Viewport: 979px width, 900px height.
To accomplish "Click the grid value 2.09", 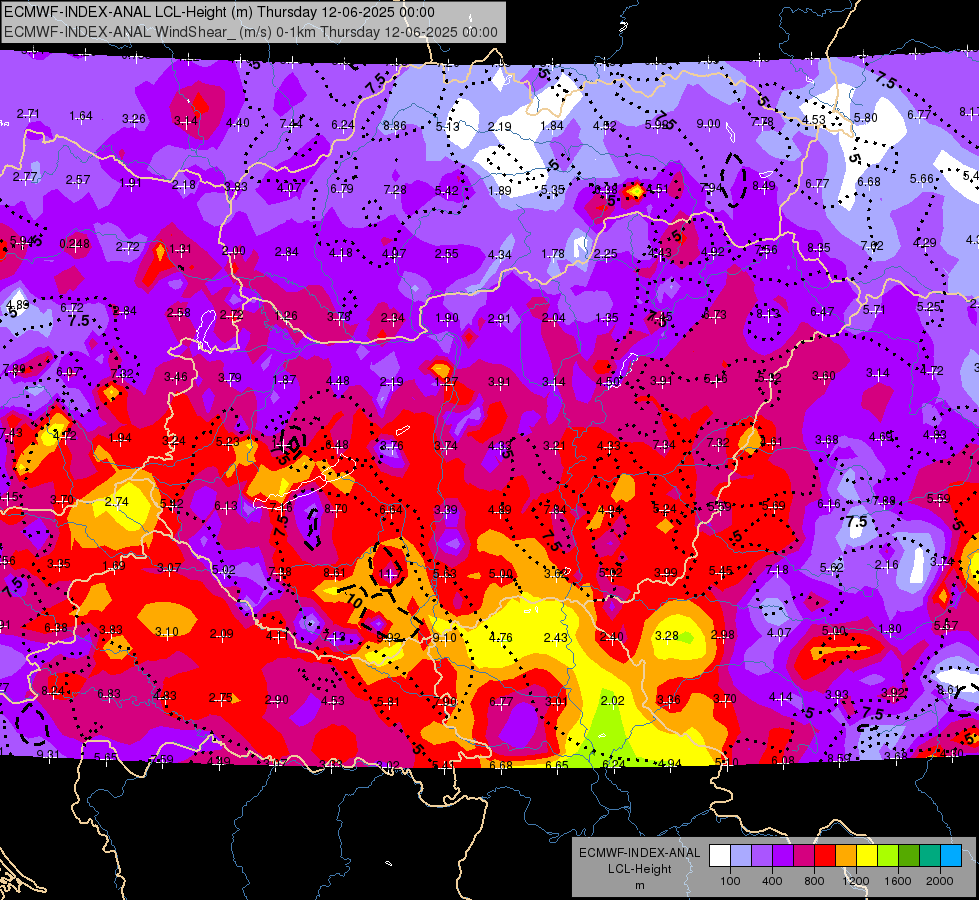I will (222, 633).
